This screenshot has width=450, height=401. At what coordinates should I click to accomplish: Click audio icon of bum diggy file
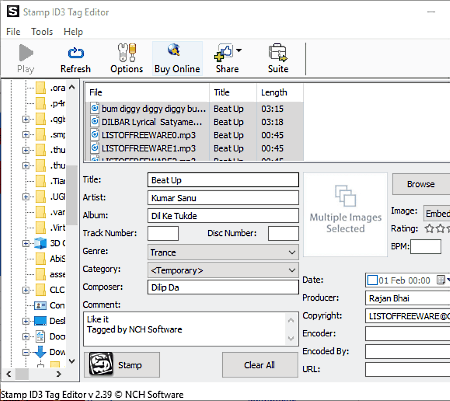[95, 108]
